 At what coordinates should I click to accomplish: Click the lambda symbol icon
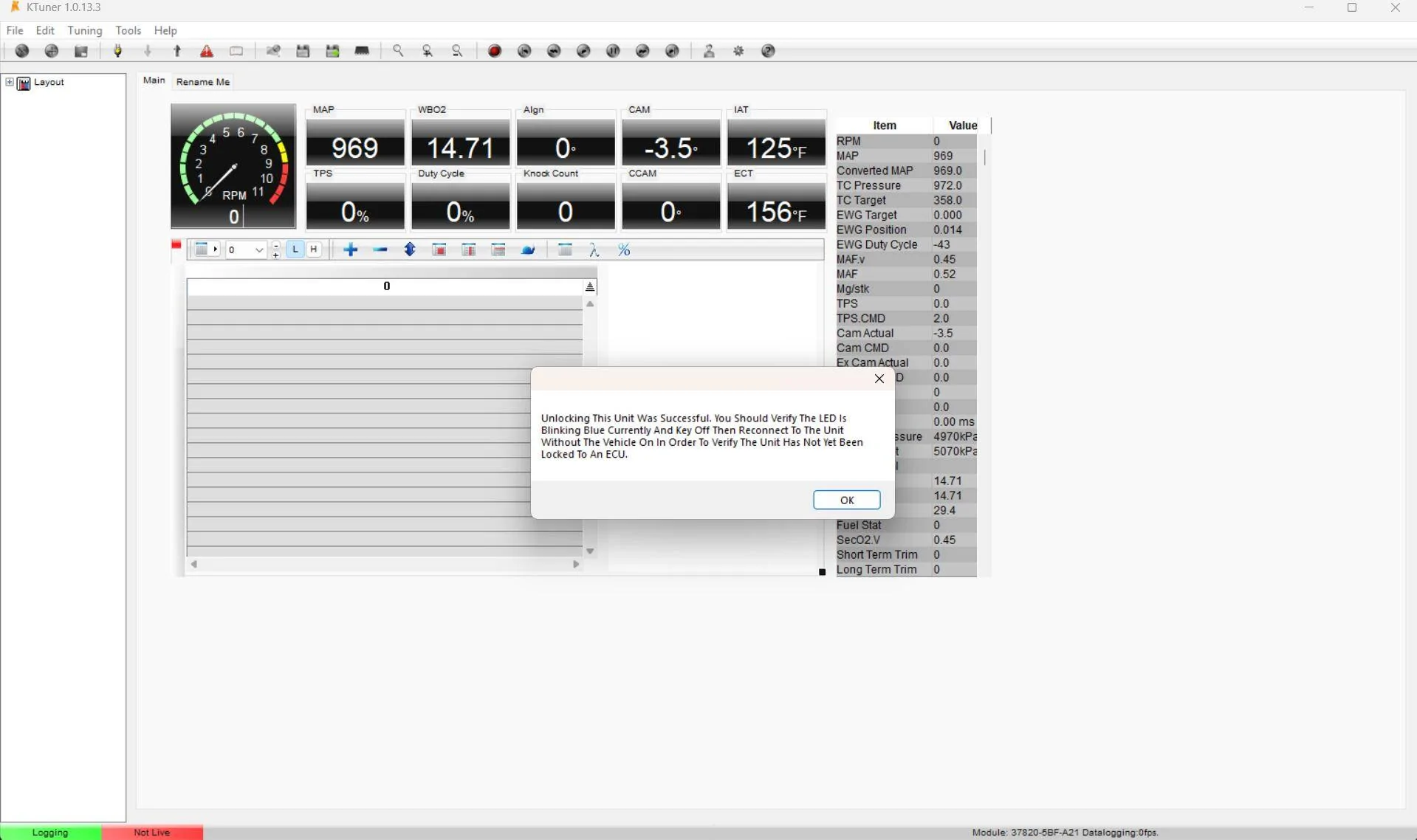(x=594, y=250)
